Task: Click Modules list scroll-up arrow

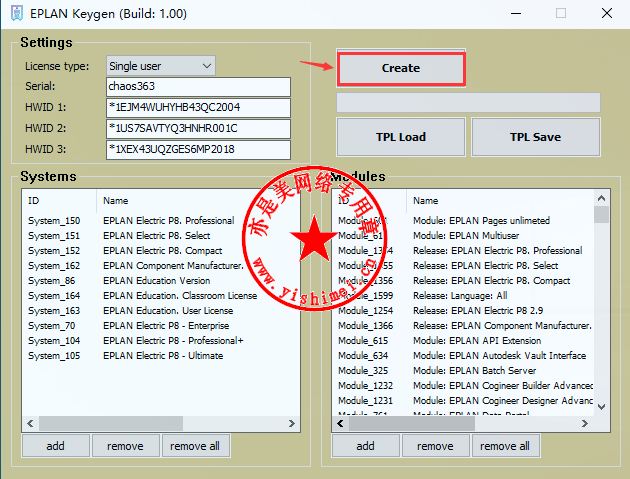Action: click(601, 198)
